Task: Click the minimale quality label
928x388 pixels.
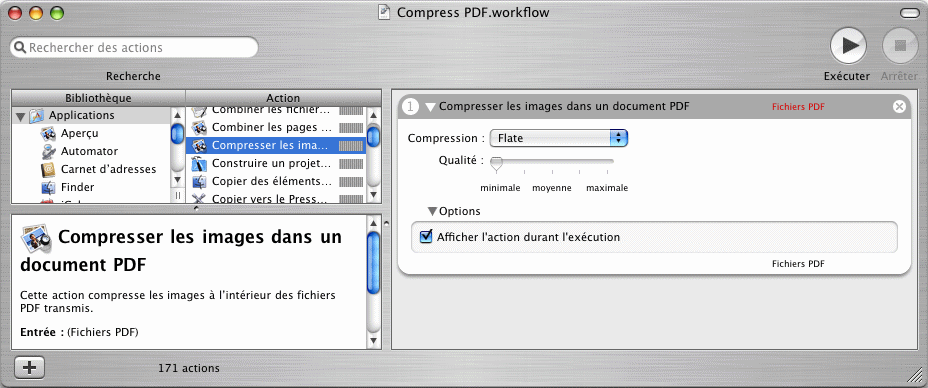Action: coord(500,188)
